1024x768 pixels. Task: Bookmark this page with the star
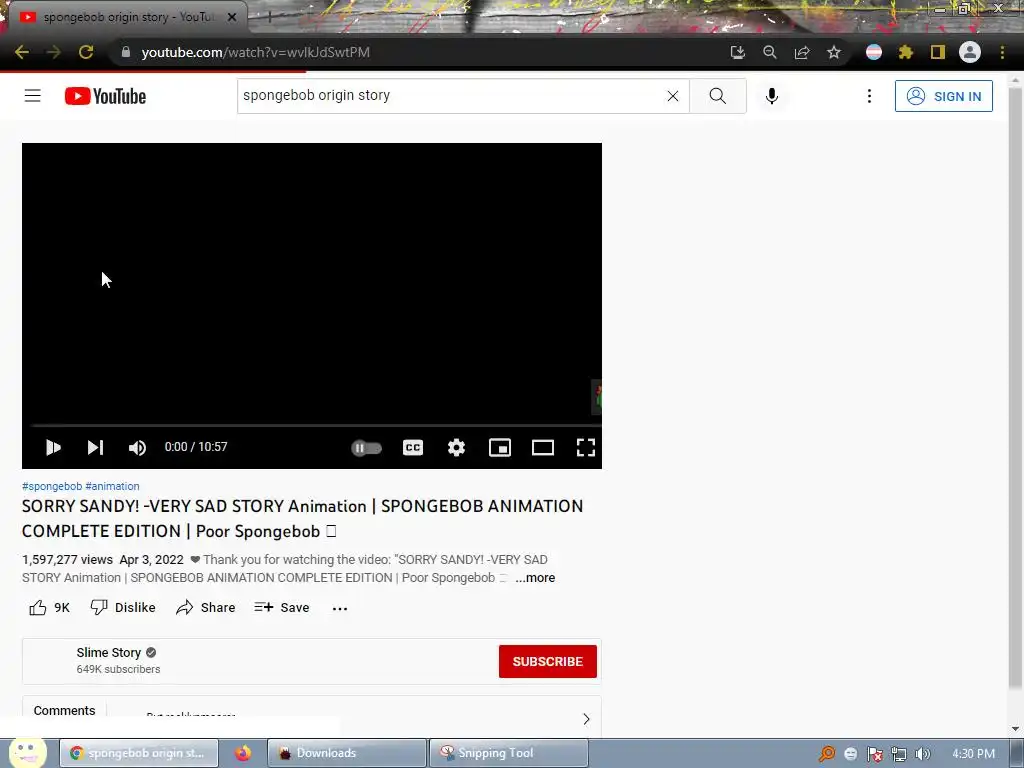click(x=834, y=52)
